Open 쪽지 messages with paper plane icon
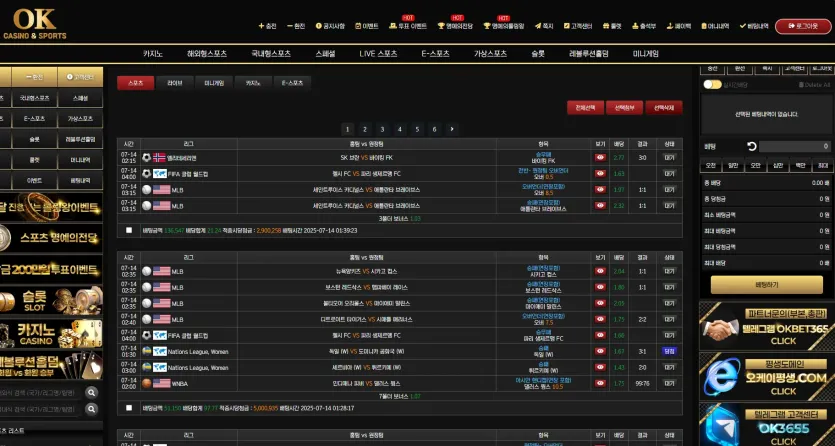The height and width of the screenshot is (446, 835). 544,26
